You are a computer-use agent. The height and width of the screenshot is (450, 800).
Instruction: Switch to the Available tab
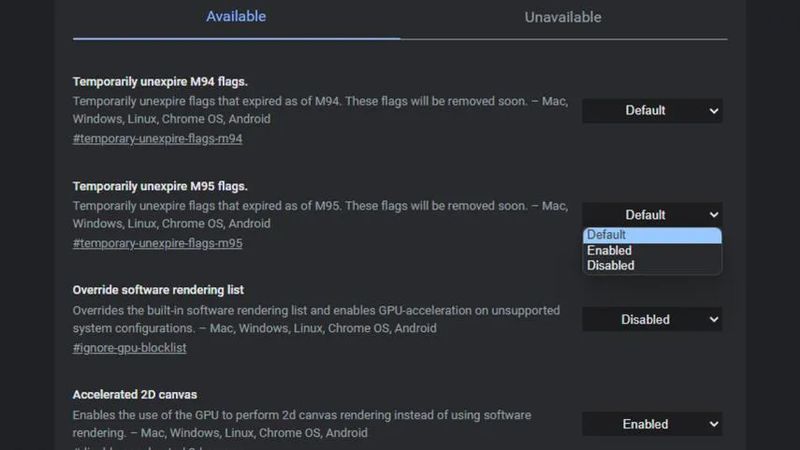pyautogui.click(x=236, y=17)
